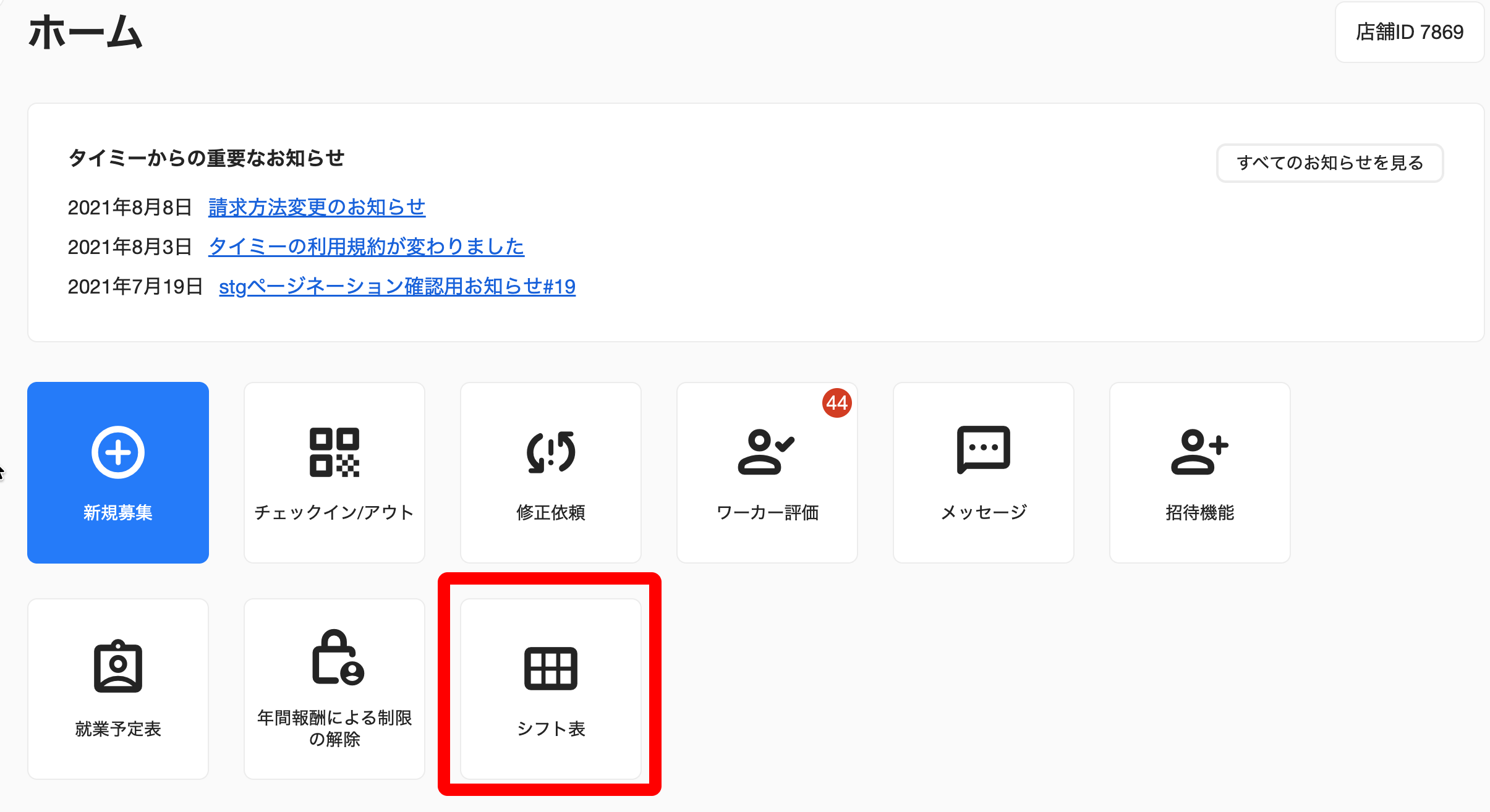This screenshot has width=1490, height=812.
Task: Open the QR code チェックイン/アウト icon
Action: click(x=334, y=452)
